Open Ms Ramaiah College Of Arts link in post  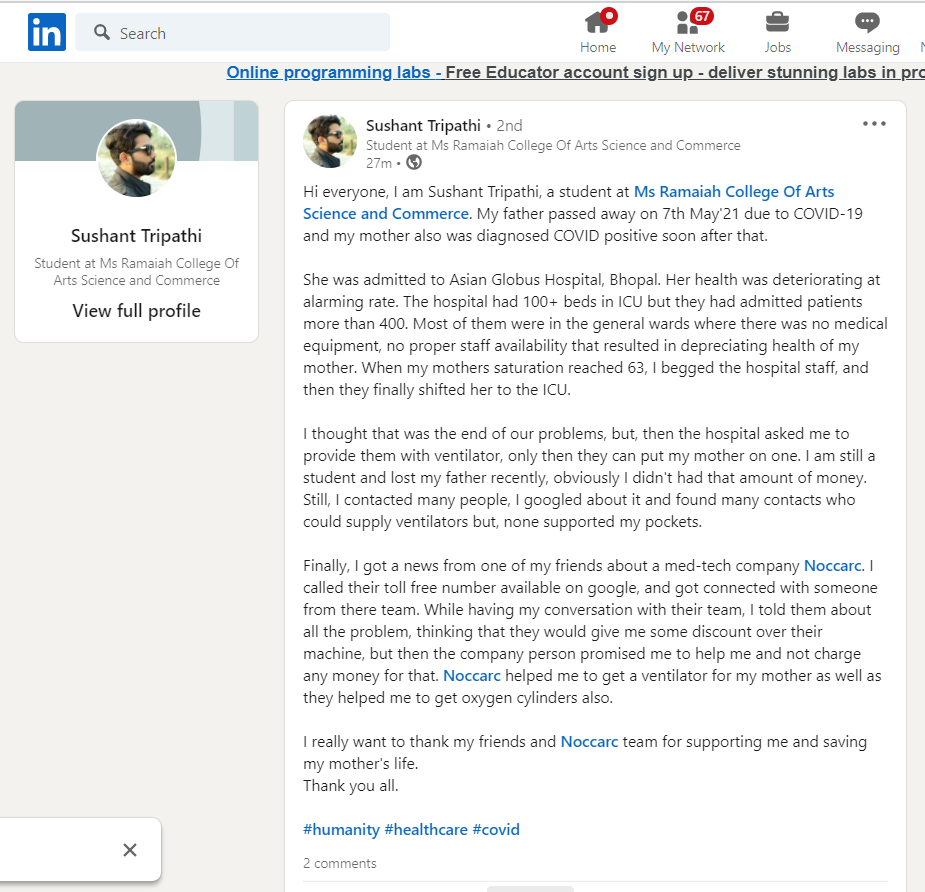(568, 202)
